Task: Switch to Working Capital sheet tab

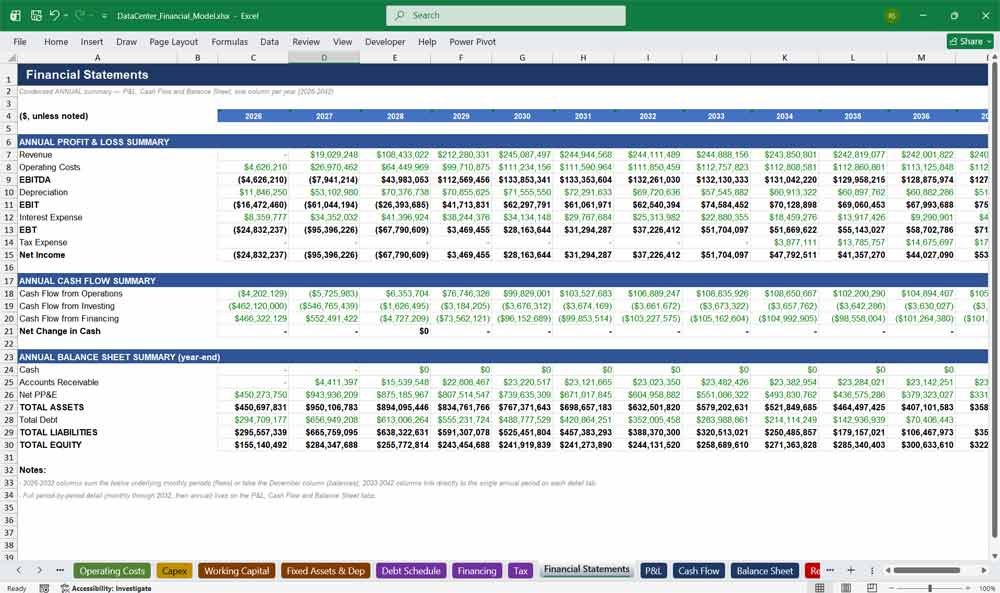Action: [237, 571]
